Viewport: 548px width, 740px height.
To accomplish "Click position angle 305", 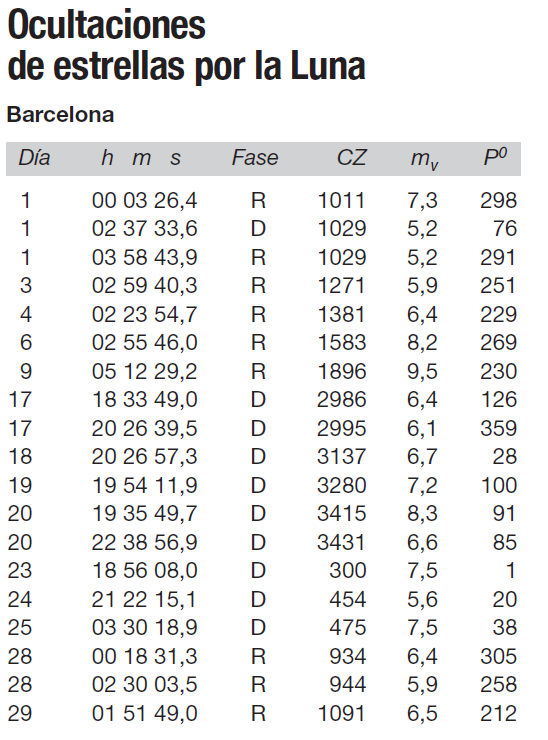I will (498, 656).
